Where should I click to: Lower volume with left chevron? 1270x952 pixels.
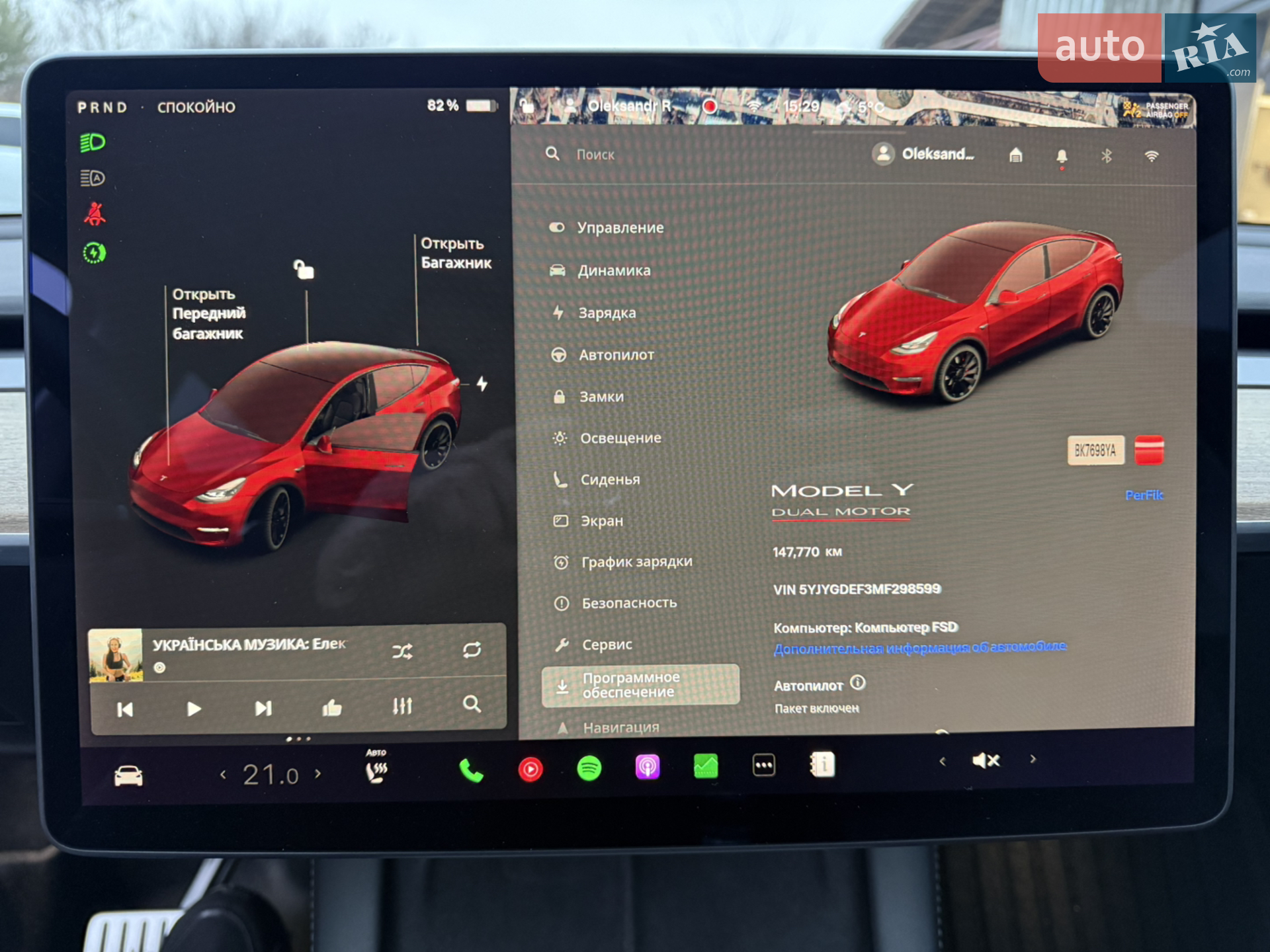point(943,762)
